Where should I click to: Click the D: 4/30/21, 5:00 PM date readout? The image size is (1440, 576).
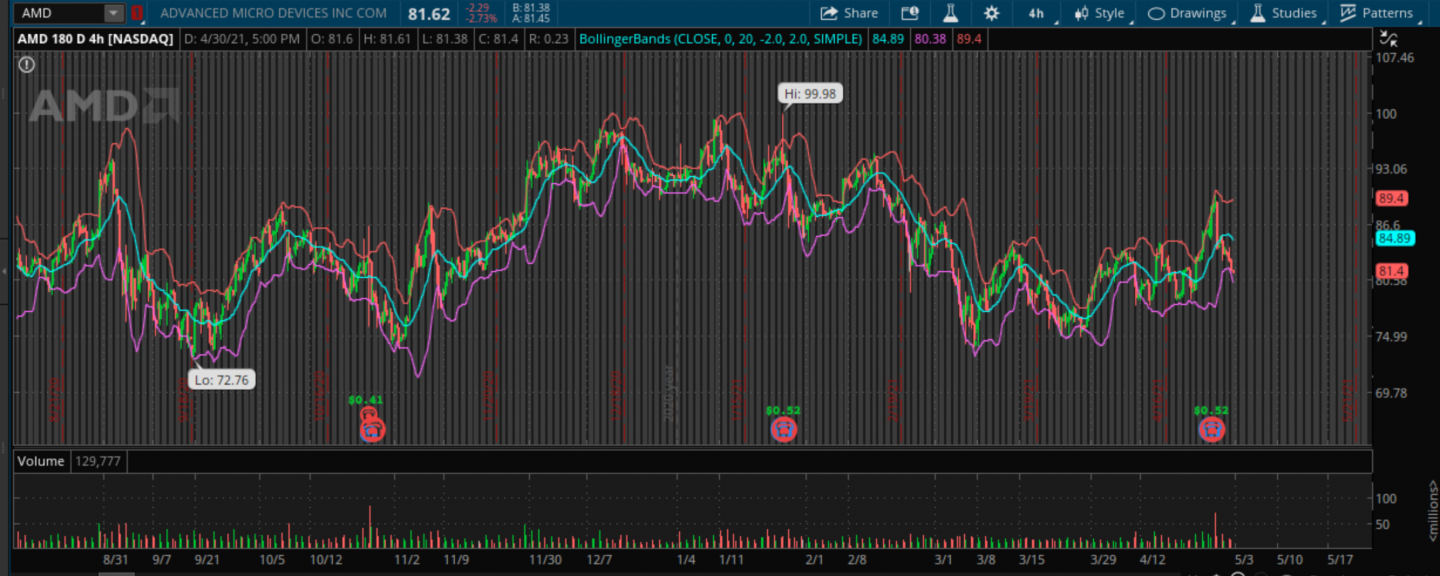click(x=243, y=39)
